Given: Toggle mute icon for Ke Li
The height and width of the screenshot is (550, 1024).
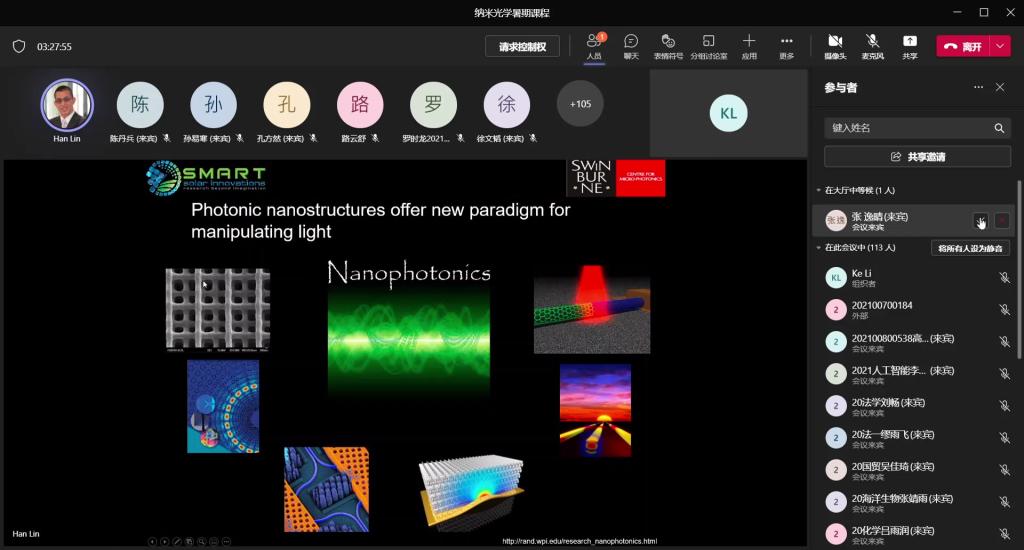Looking at the screenshot, I should click(1004, 278).
